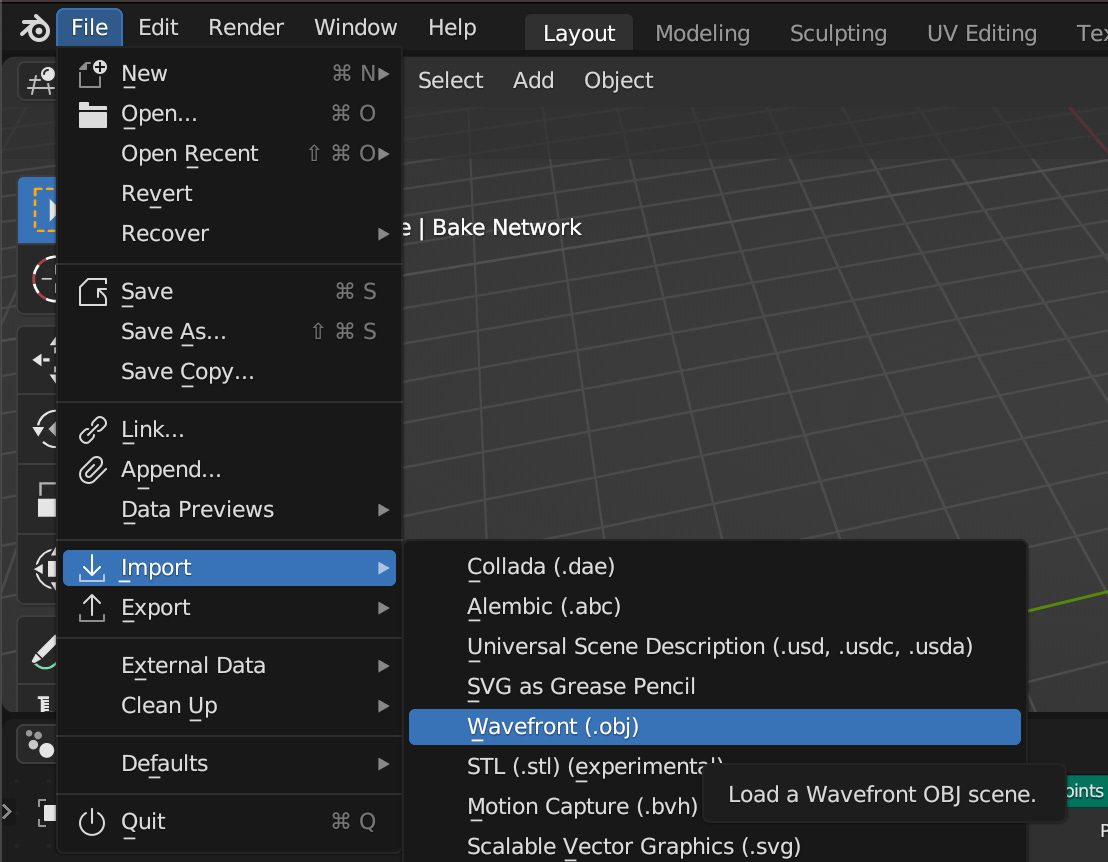
Task: Click the Quit power icon
Action: 92,822
